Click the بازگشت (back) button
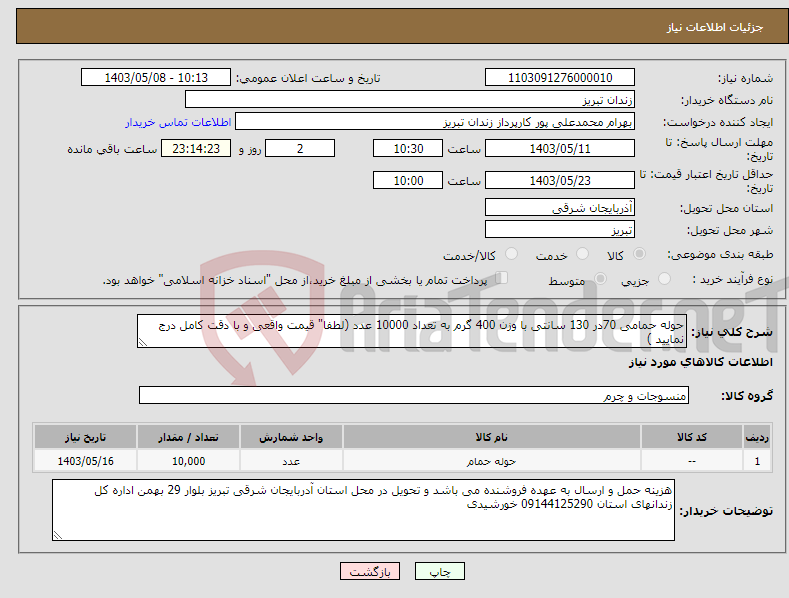Image resolution: width=789 pixels, height=598 pixels. coord(370,571)
